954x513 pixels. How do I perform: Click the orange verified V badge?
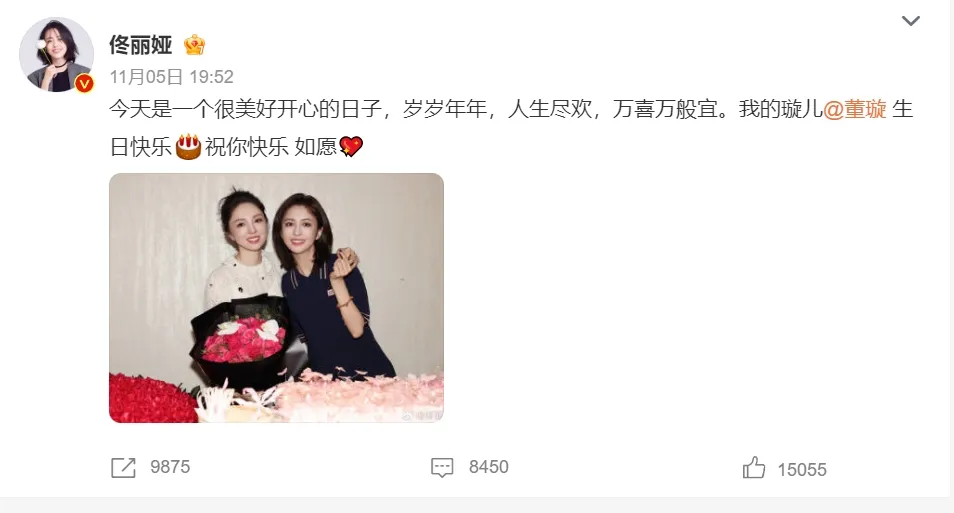[x=84, y=83]
